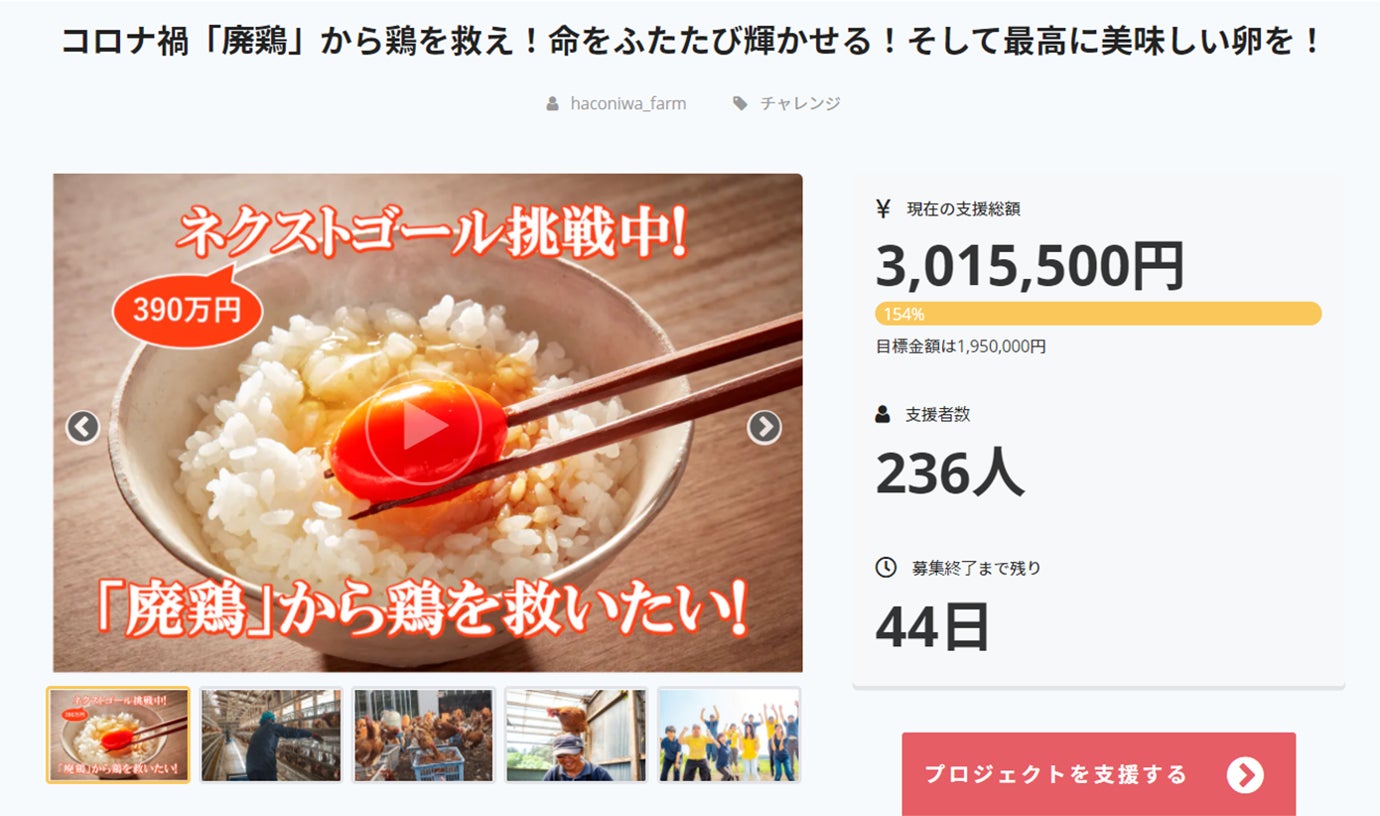The image size is (1380, 816).
Task: Select the chickens in crates thumbnail
Action: pos(423,735)
